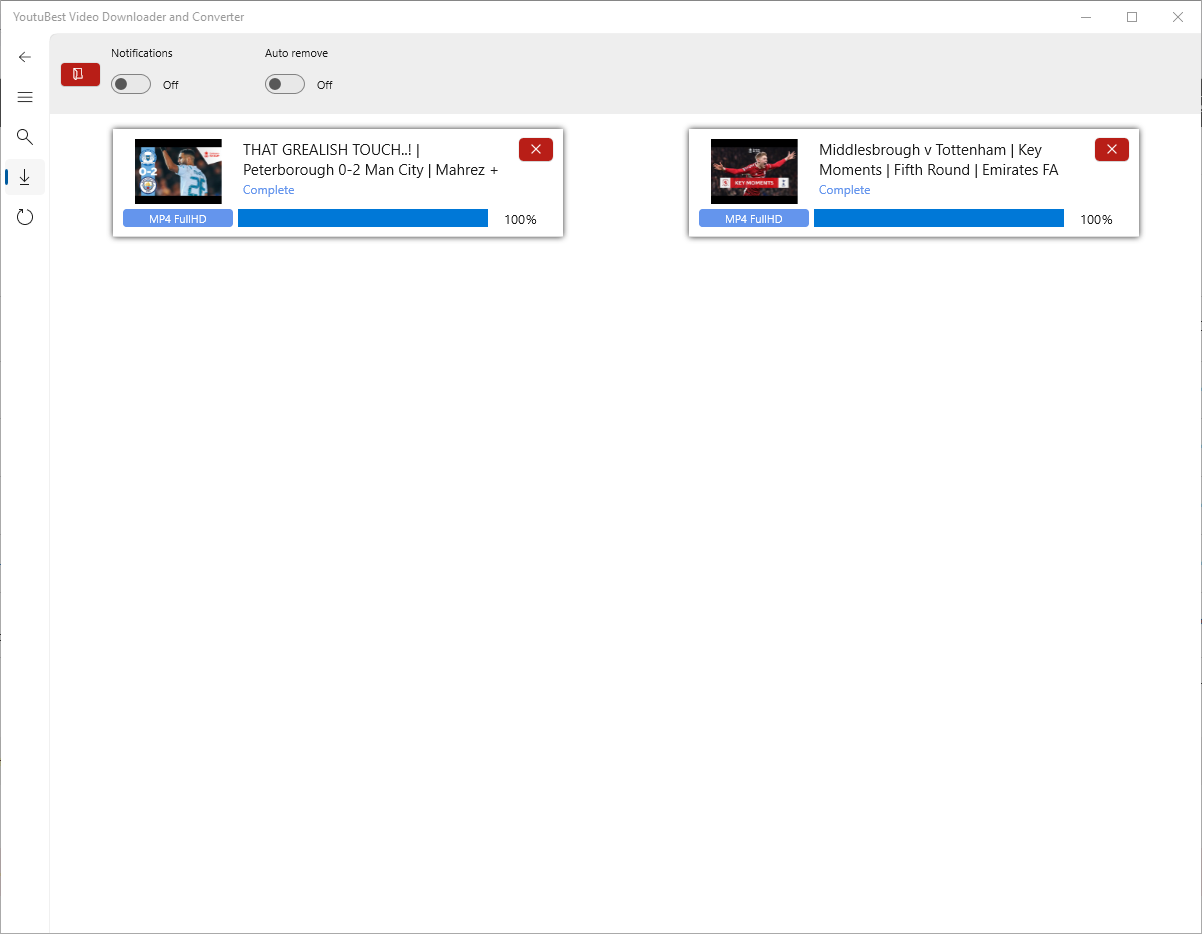Image resolution: width=1202 pixels, height=934 pixels.
Task: Click 100% label on Tottenham card
Action: point(1096,219)
